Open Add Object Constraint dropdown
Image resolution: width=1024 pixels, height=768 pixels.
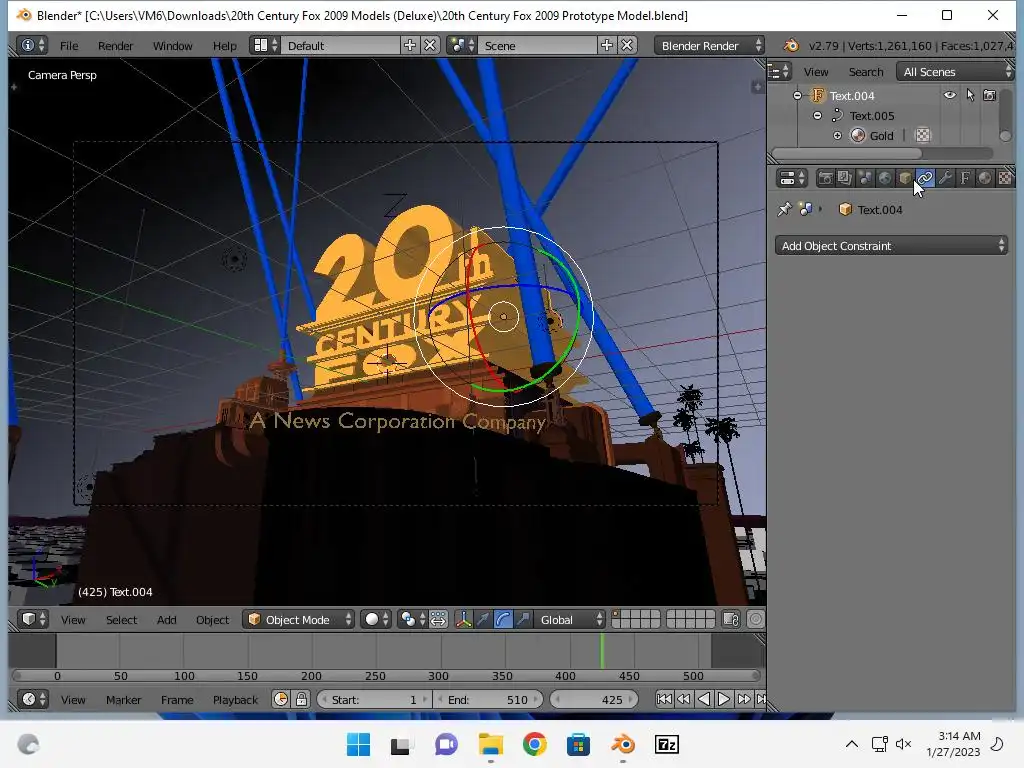891,246
